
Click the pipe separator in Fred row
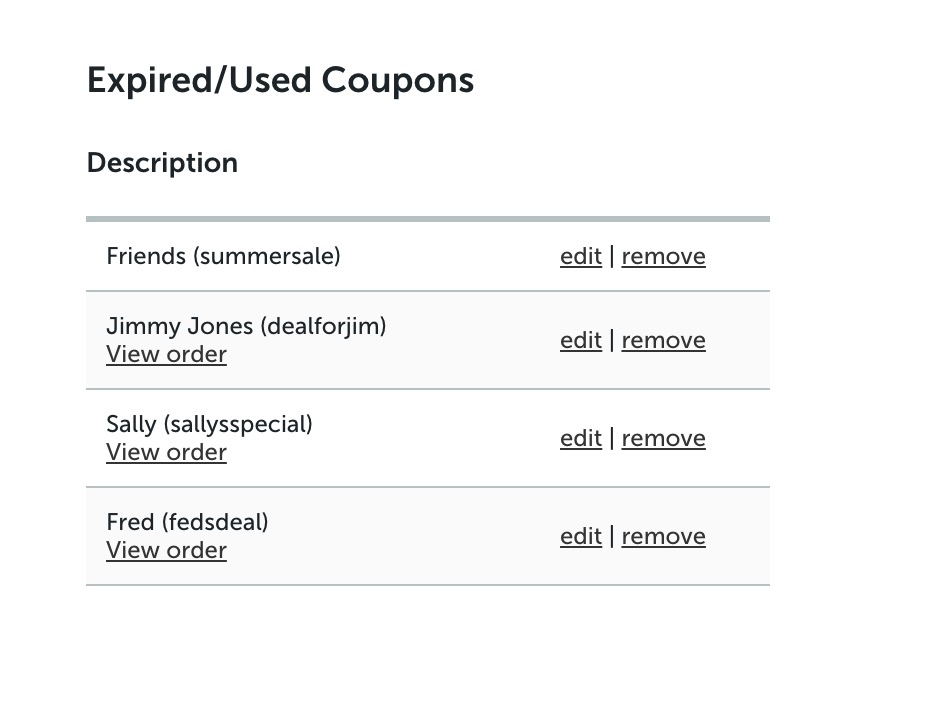point(611,537)
